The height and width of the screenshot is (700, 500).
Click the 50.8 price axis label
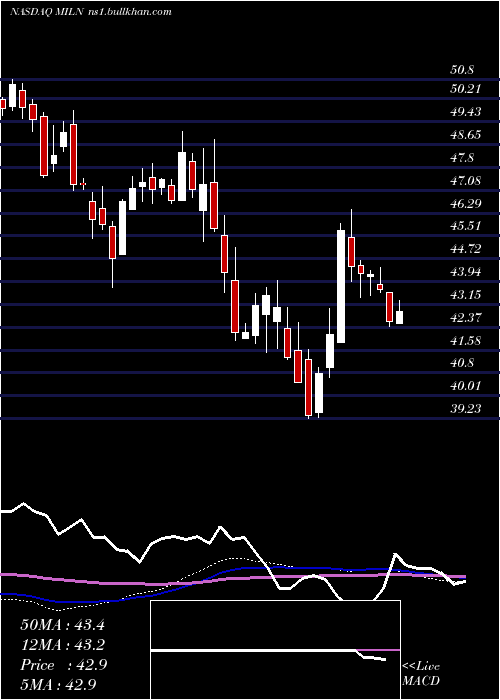click(x=462, y=70)
